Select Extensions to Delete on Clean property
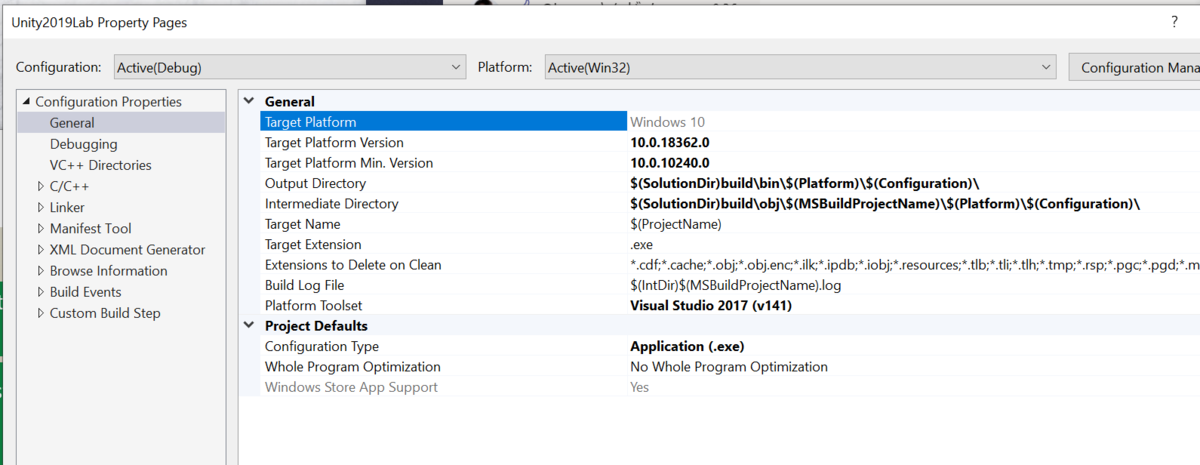1200x465 pixels. click(x=353, y=265)
